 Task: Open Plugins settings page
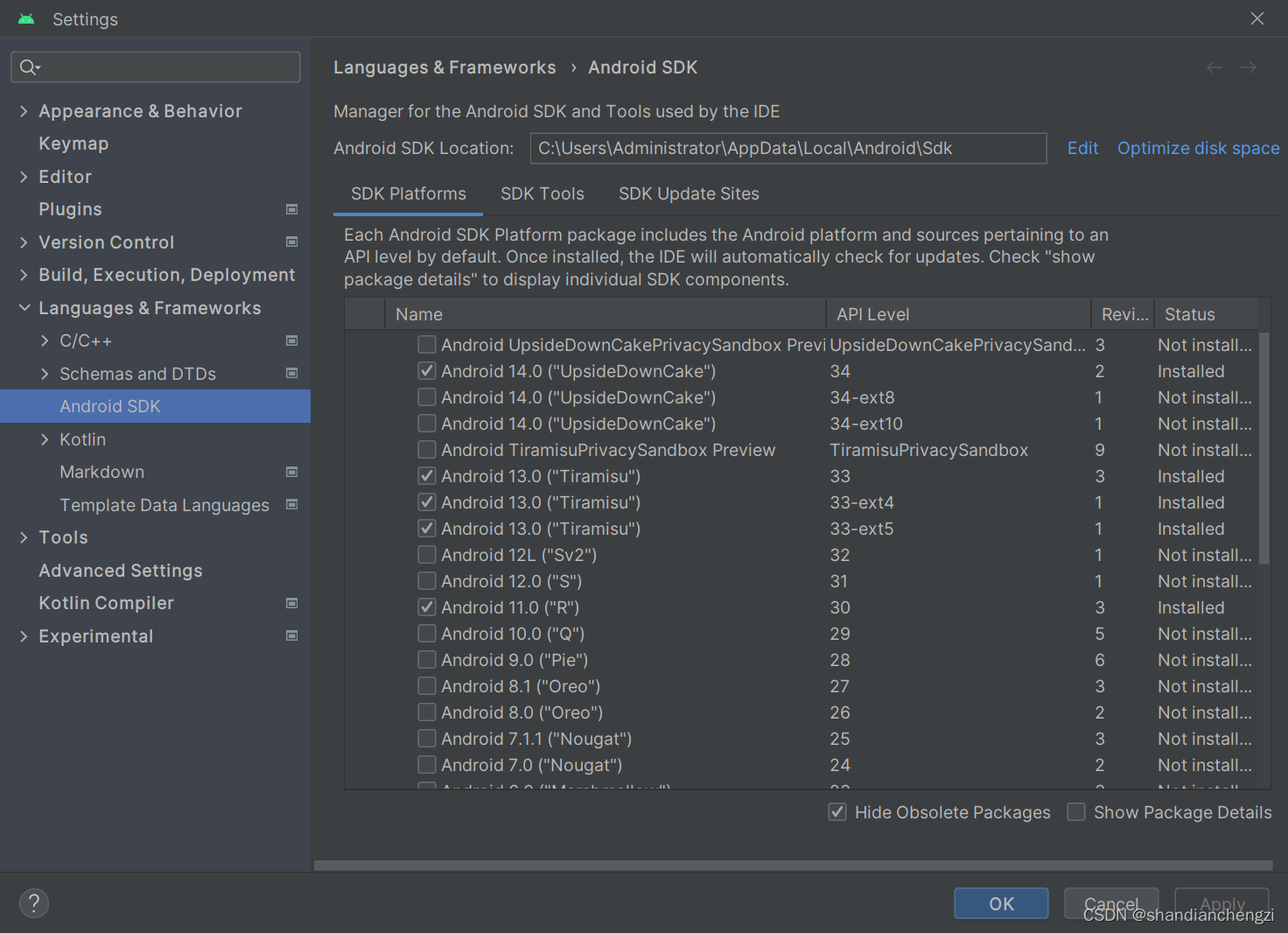click(70, 209)
